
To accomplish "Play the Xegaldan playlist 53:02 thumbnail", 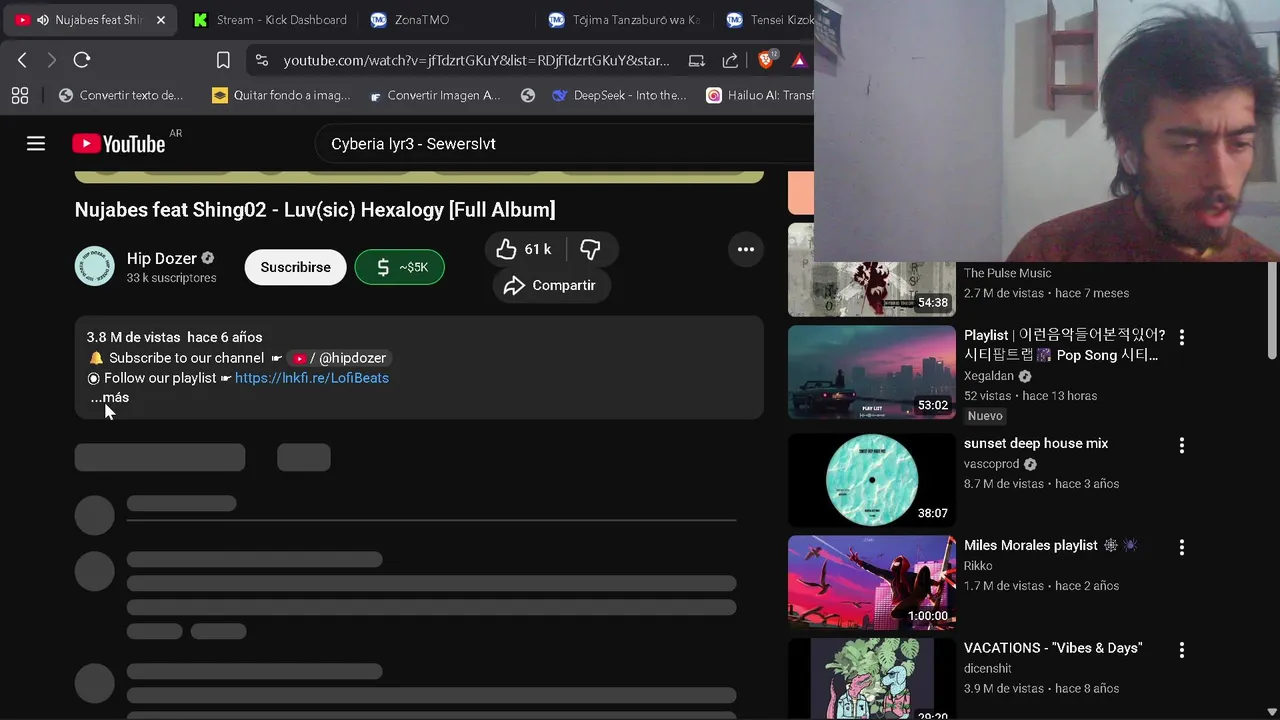I will click(872, 373).
